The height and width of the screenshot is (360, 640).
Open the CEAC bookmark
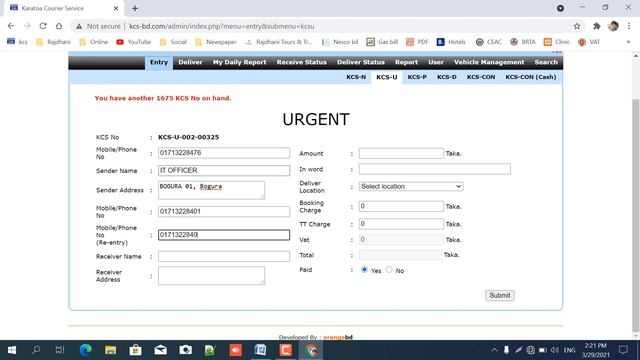click(x=489, y=42)
